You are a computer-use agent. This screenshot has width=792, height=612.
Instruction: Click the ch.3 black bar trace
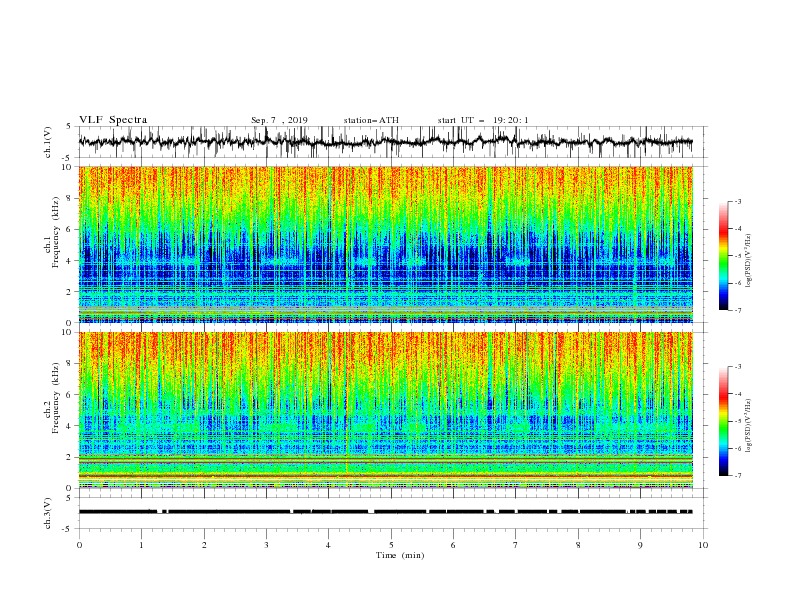pyautogui.click(x=385, y=512)
